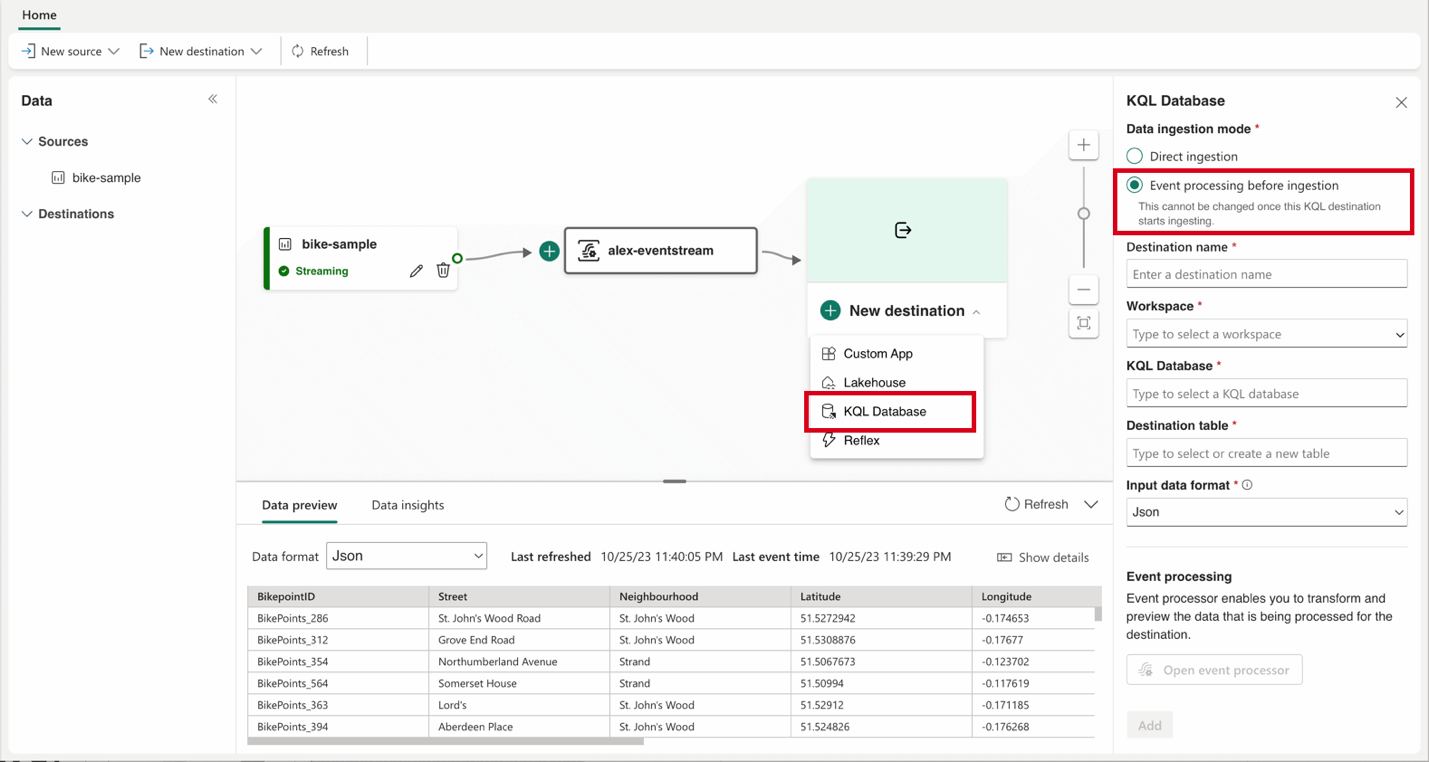
Task: Open the New source dropdown arrow
Action: [x=113, y=51]
